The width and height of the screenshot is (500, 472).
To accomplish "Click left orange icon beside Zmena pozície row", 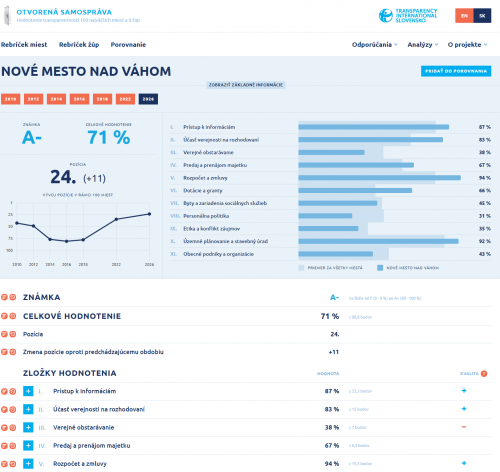I will (x=4, y=352).
